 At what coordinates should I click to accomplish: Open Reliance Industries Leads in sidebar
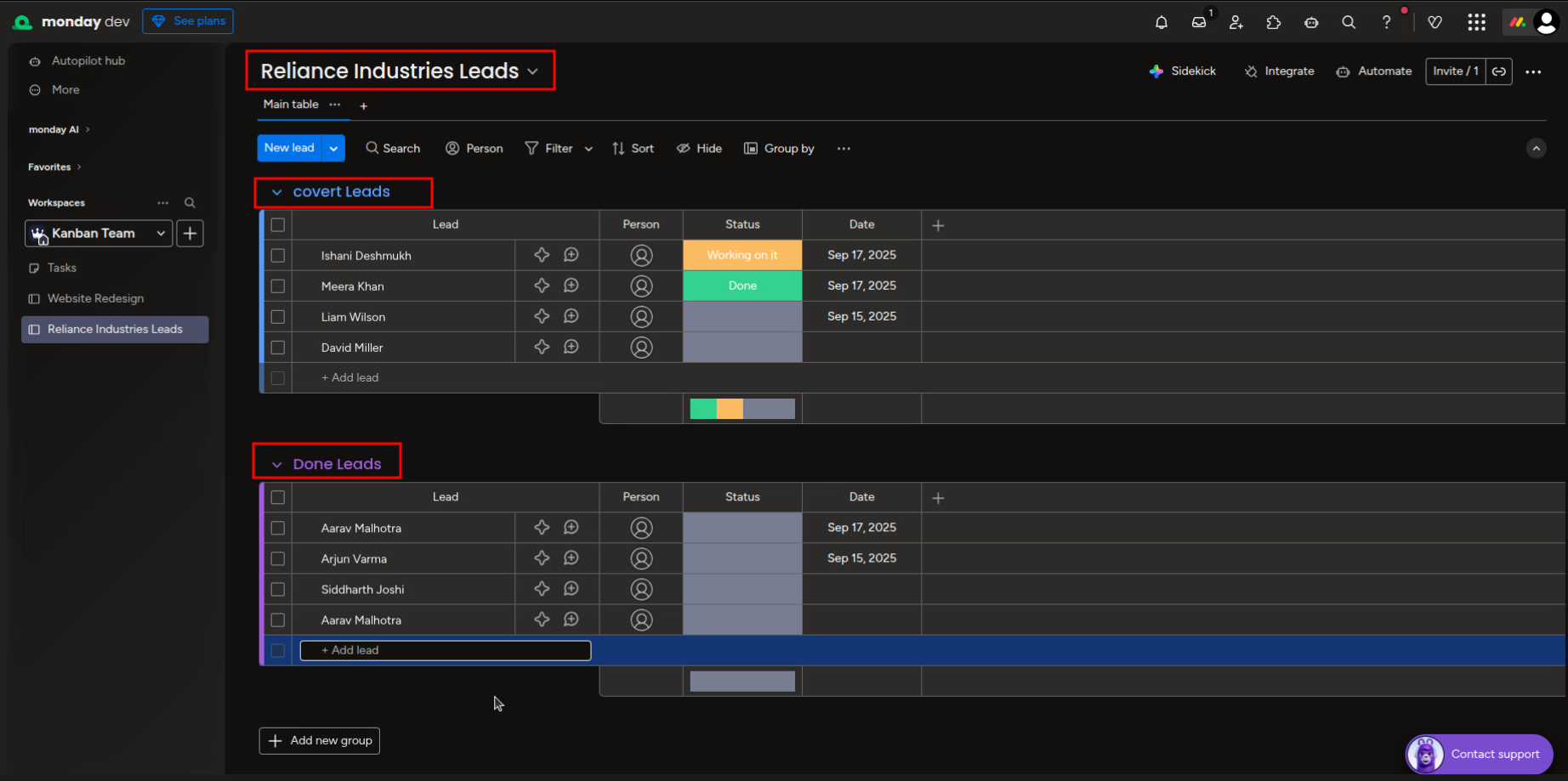(115, 329)
